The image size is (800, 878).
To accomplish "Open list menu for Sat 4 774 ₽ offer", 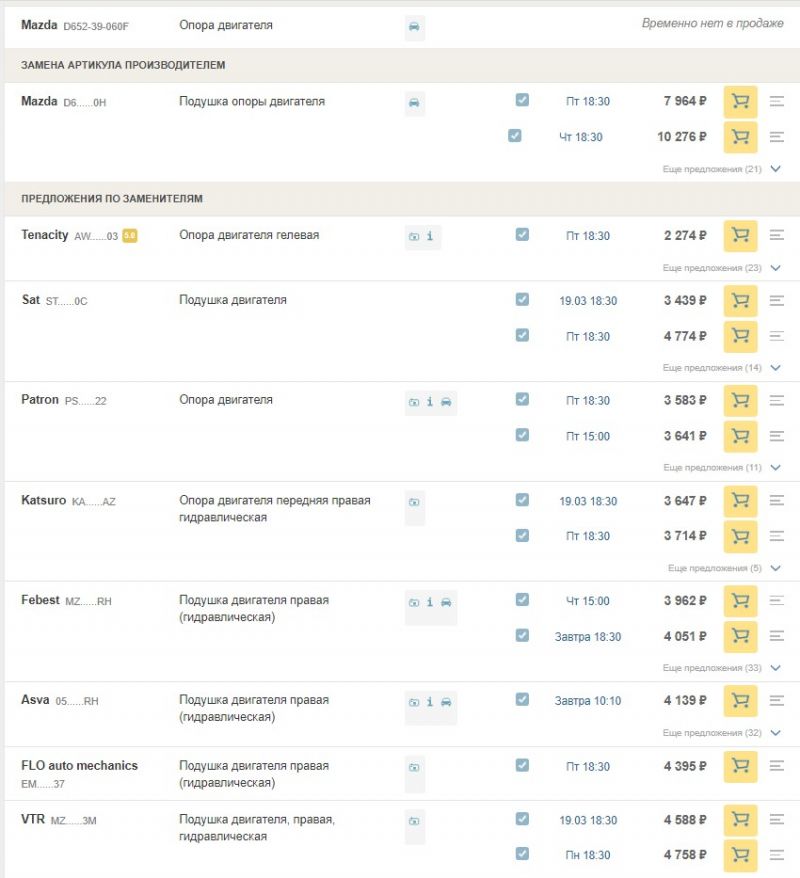I will (x=777, y=336).
